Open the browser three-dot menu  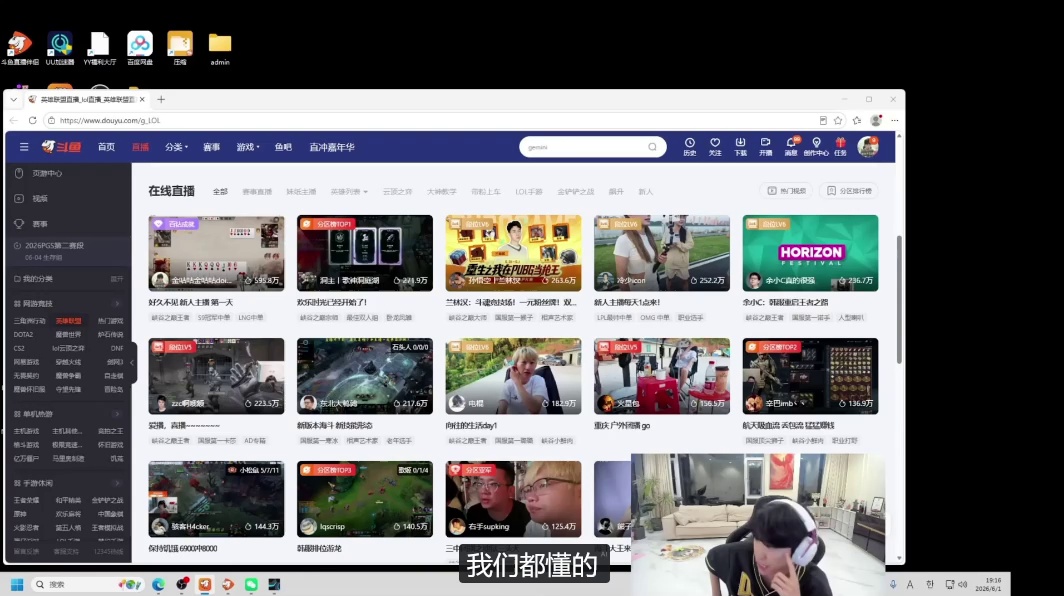895,120
